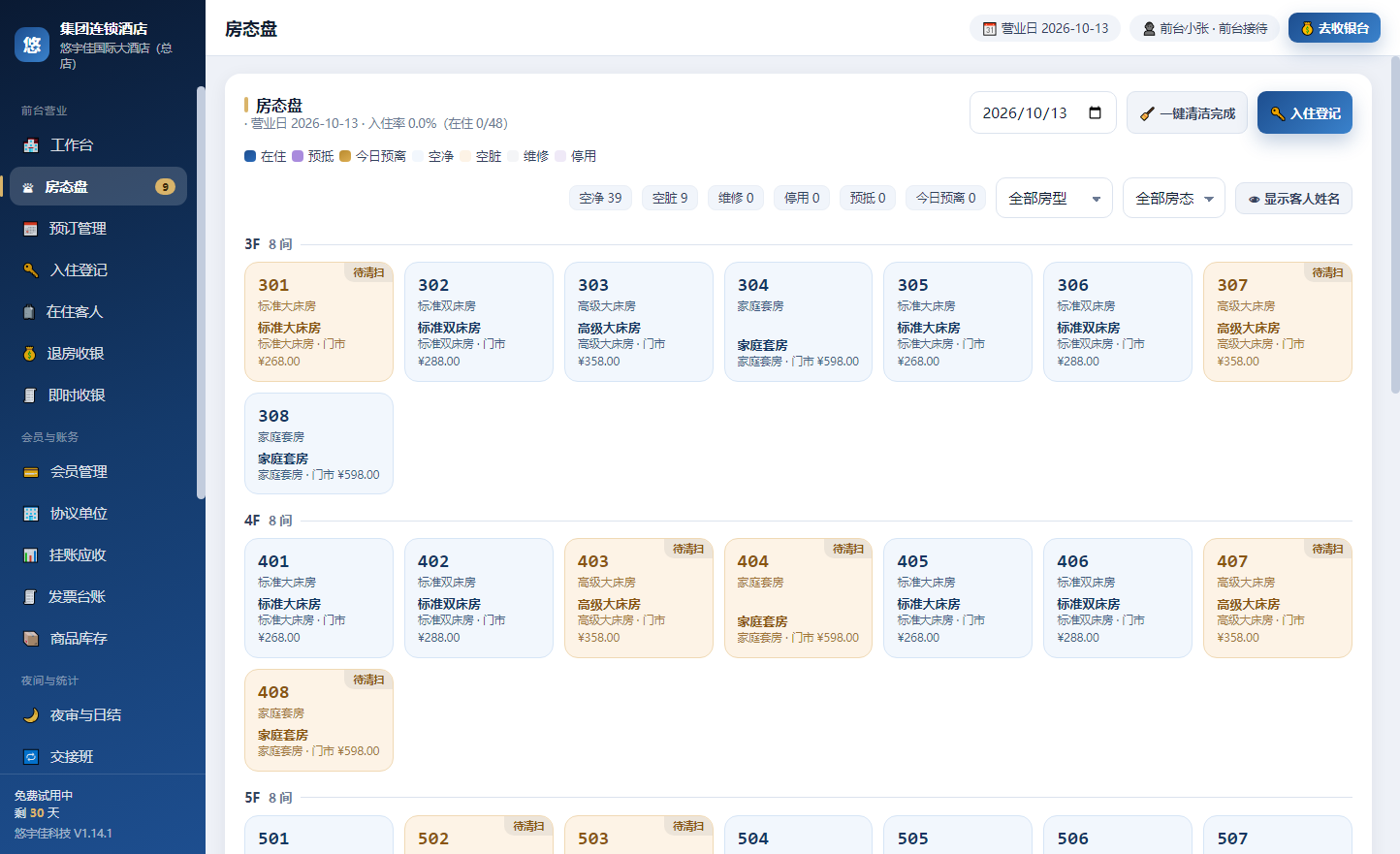Toggle 显示客人姓名 eye button
1400x854 pixels.
tap(1293, 199)
